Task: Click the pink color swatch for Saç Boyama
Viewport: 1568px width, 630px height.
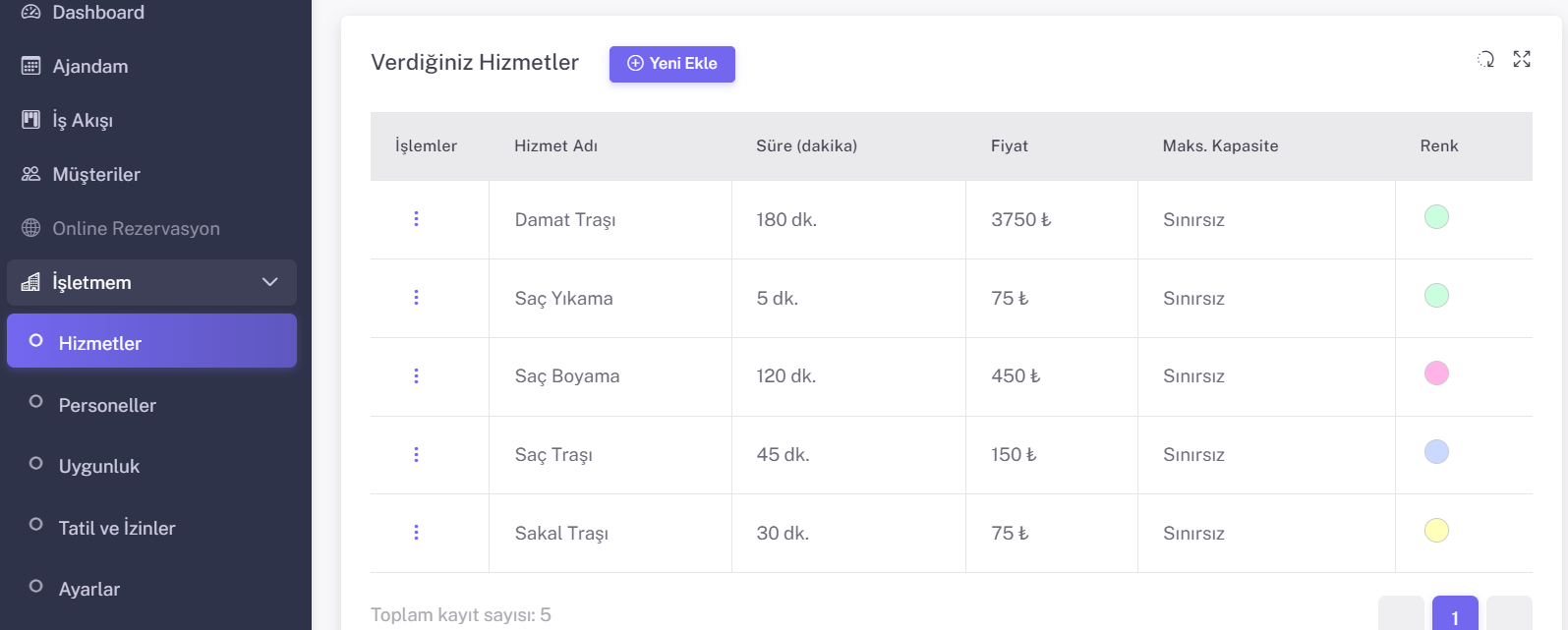Action: [x=1436, y=373]
